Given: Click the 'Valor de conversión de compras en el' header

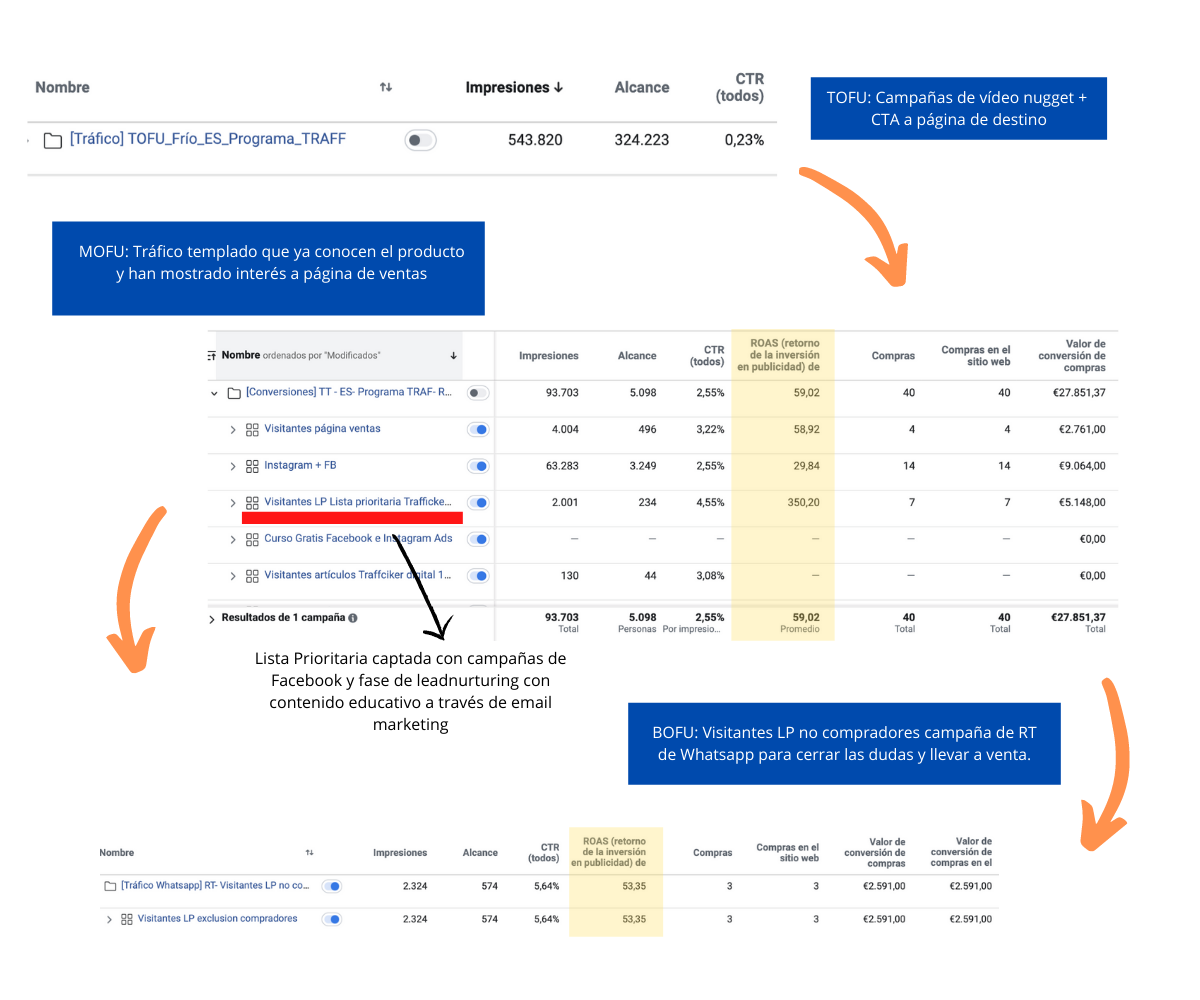Looking at the screenshot, I should [960, 853].
